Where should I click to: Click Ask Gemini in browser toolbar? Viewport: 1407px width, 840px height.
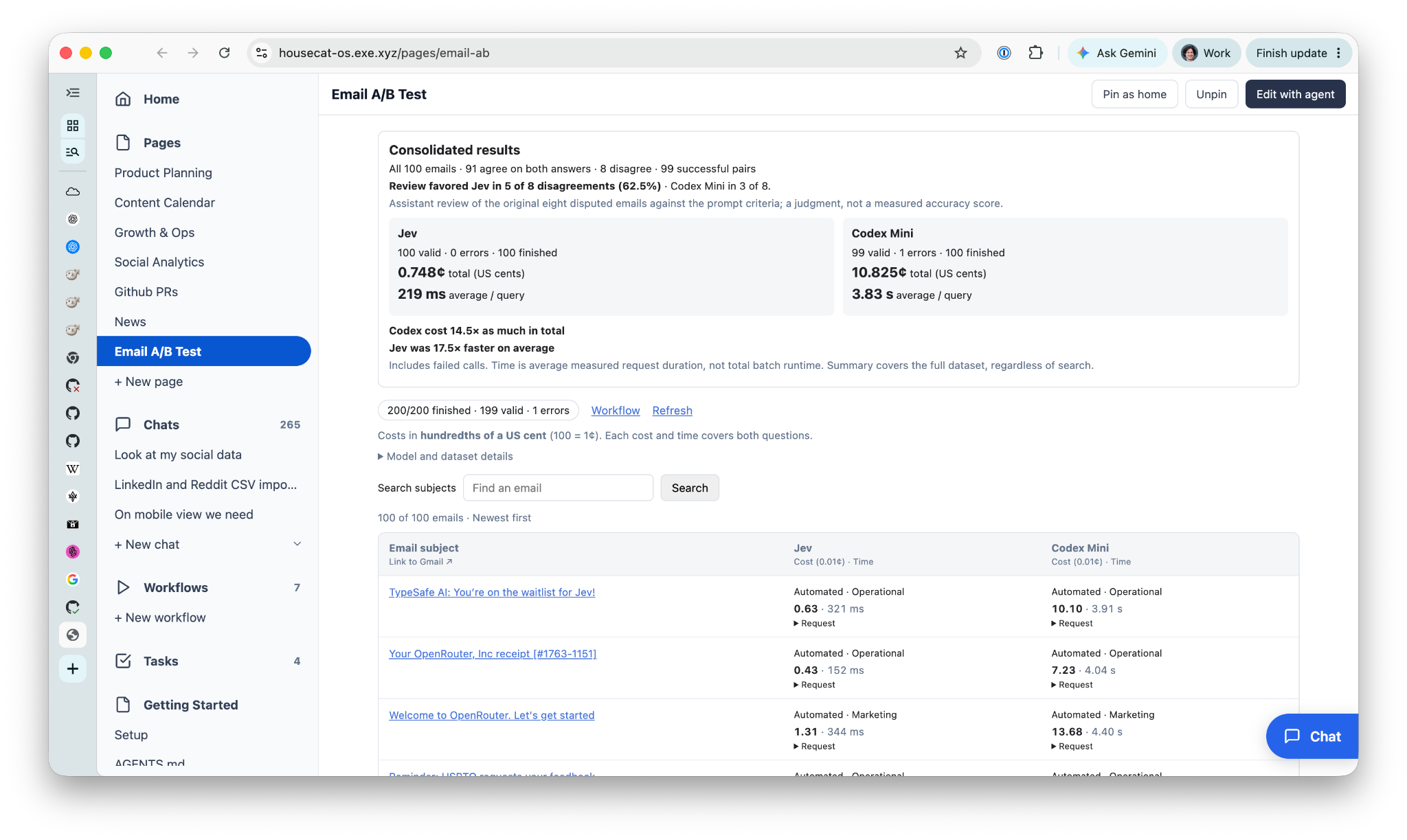coord(1117,53)
